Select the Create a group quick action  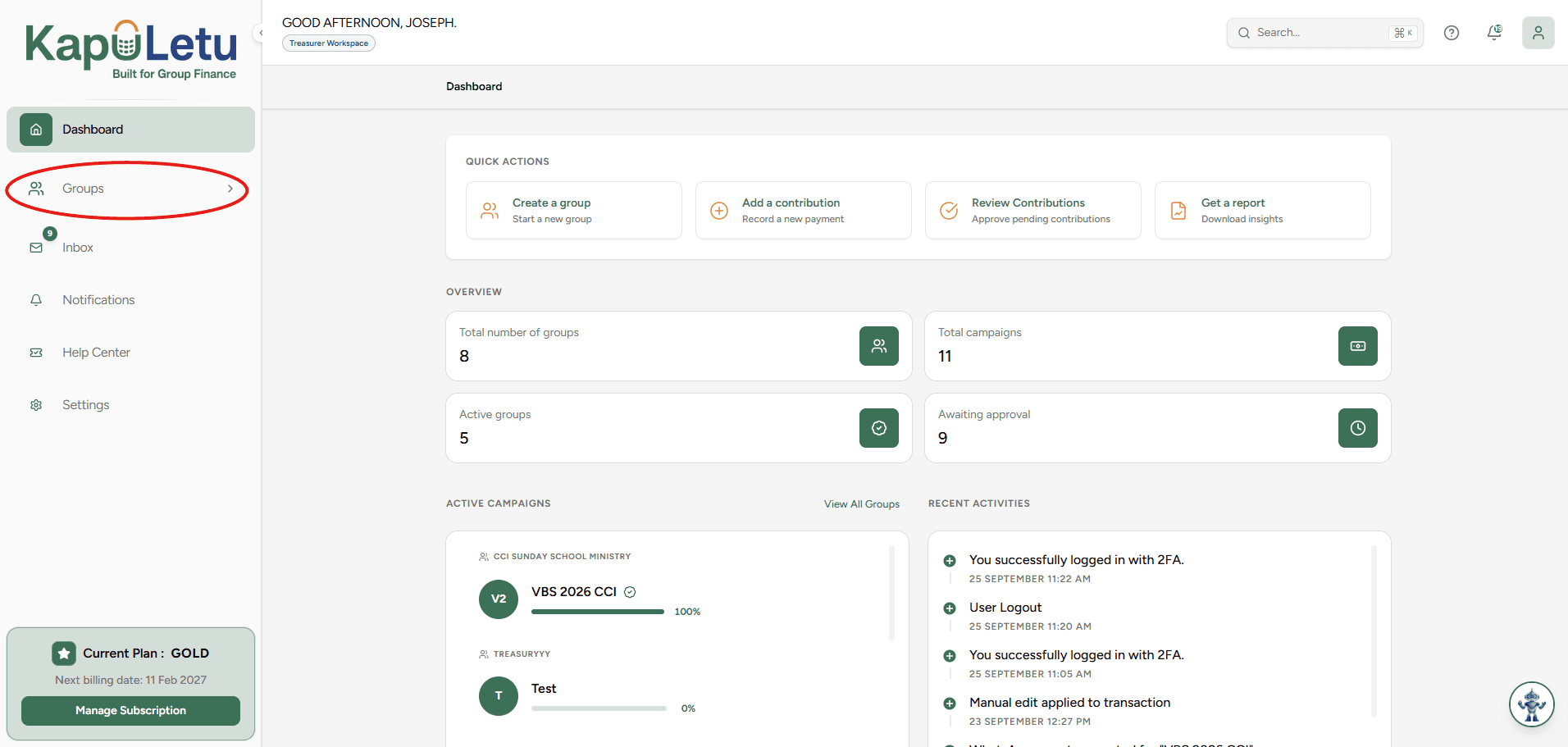coord(574,211)
